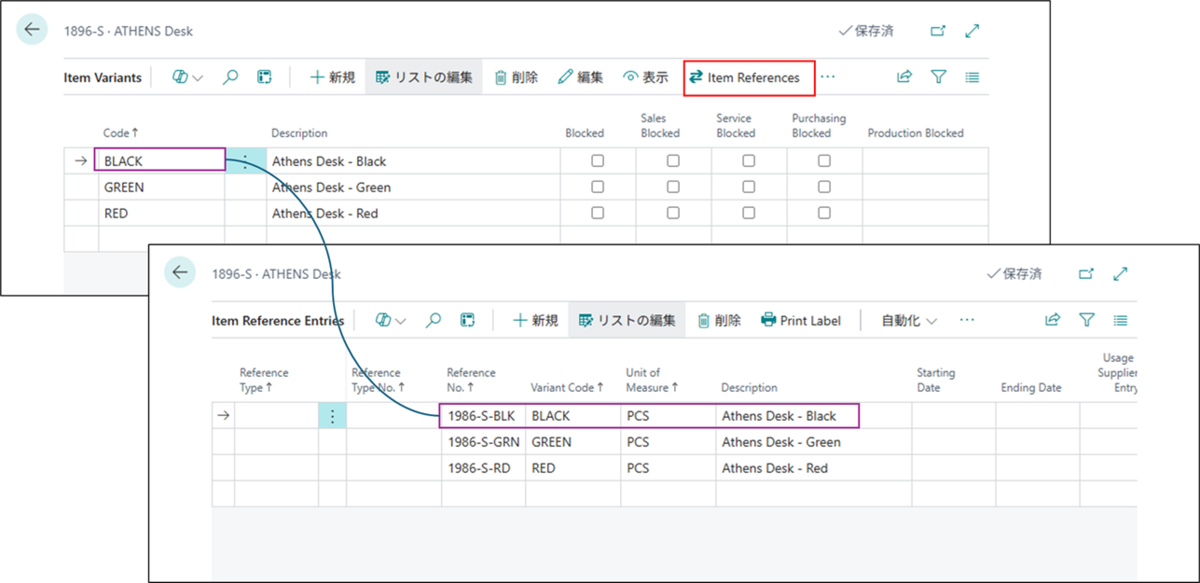
Task: Click 表示 in Item Variants toolbar
Action: click(645, 77)
